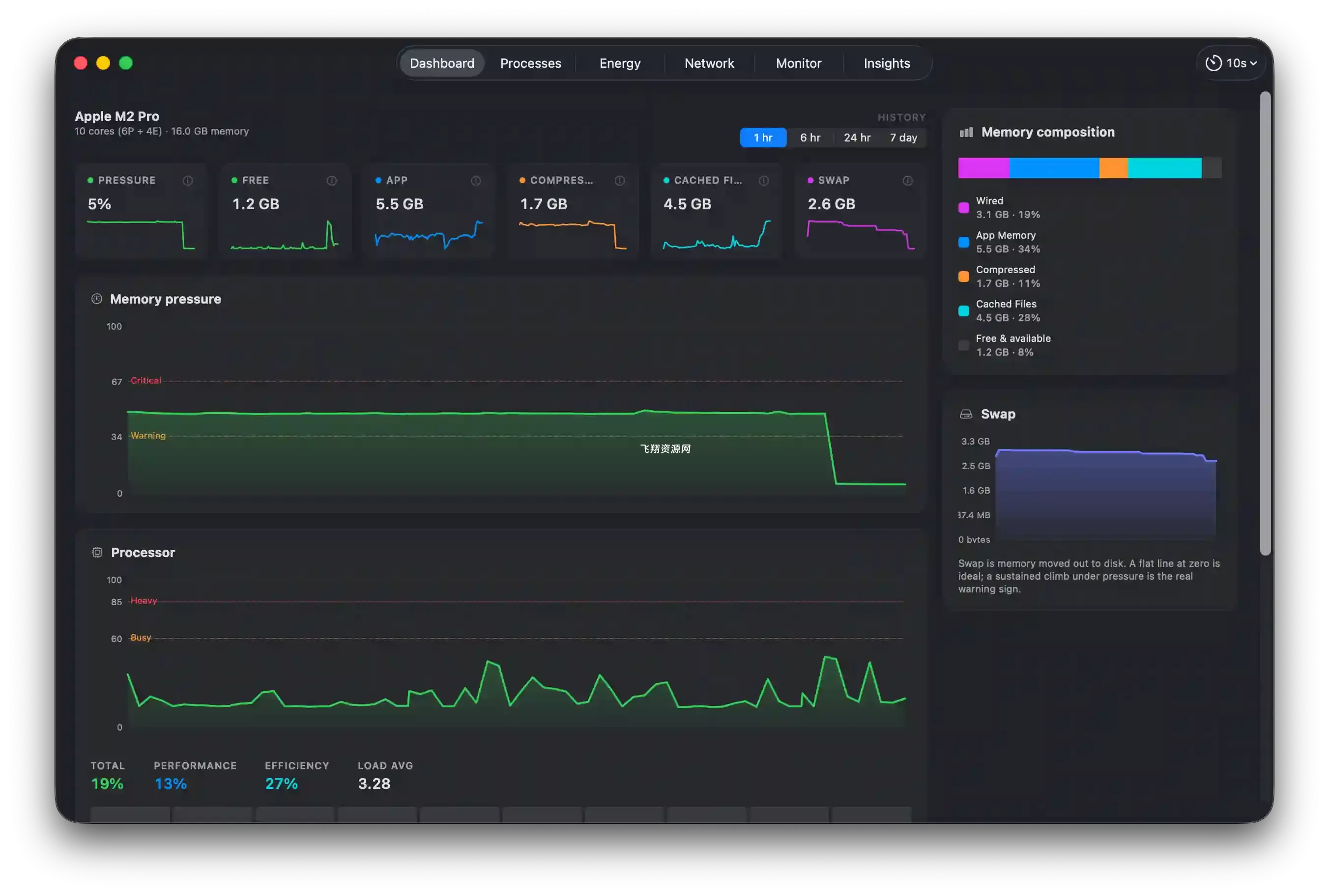Click the Apple M2 Pro heading

[x=117, y=116]
